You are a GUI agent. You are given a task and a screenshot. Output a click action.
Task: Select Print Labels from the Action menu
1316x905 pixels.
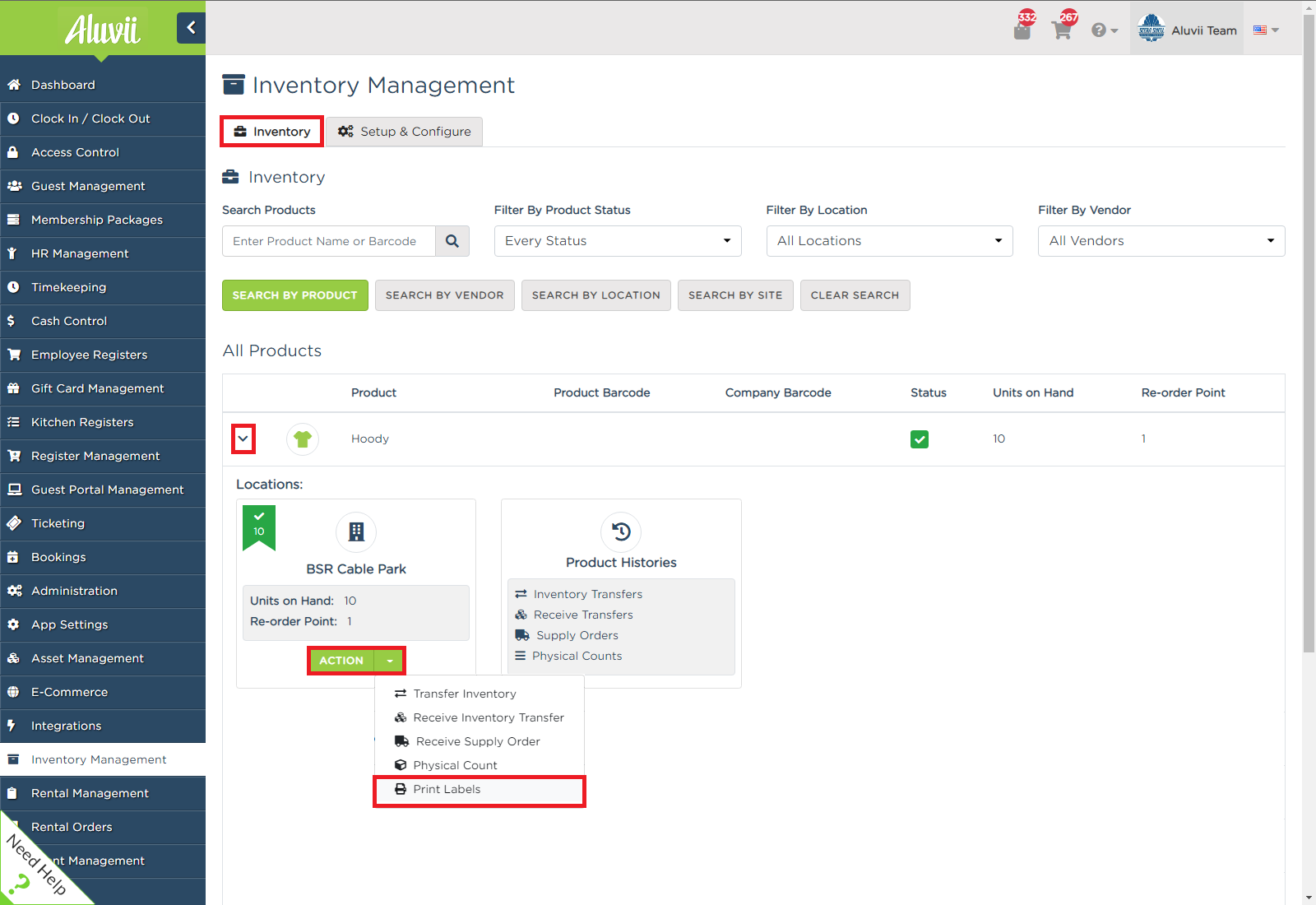click(x=447, y=789)
